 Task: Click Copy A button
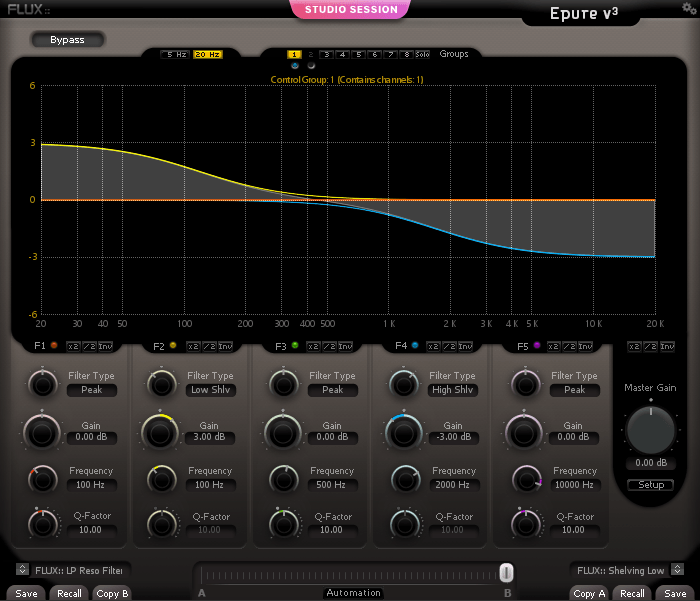(x=589, y=593)
